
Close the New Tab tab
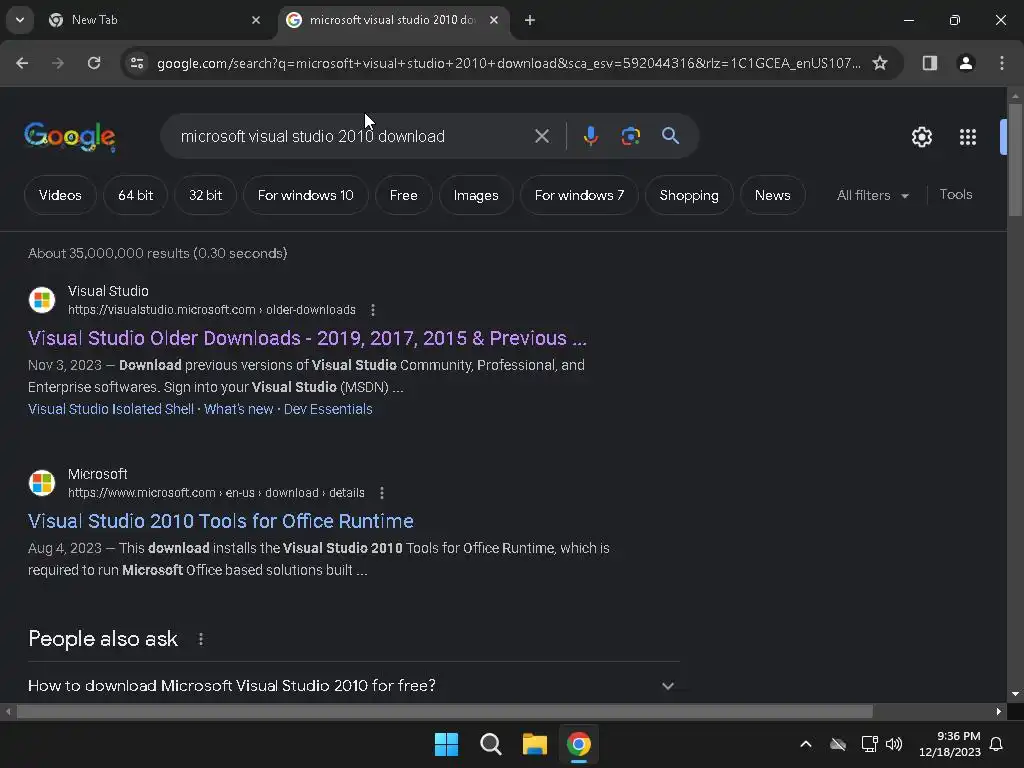(256, 20)
